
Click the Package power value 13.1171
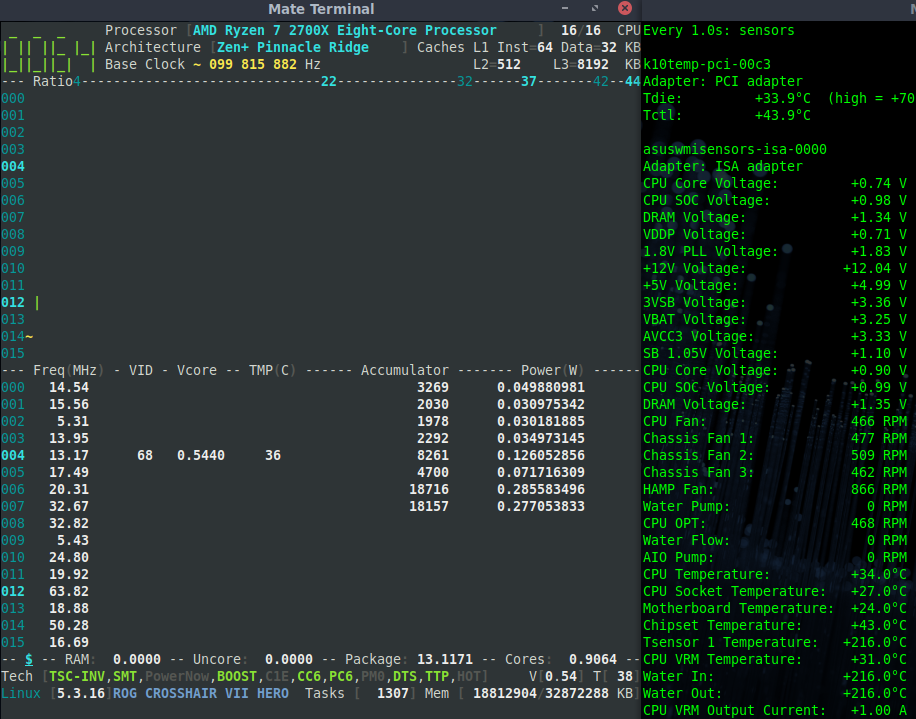tap(445, 659)
